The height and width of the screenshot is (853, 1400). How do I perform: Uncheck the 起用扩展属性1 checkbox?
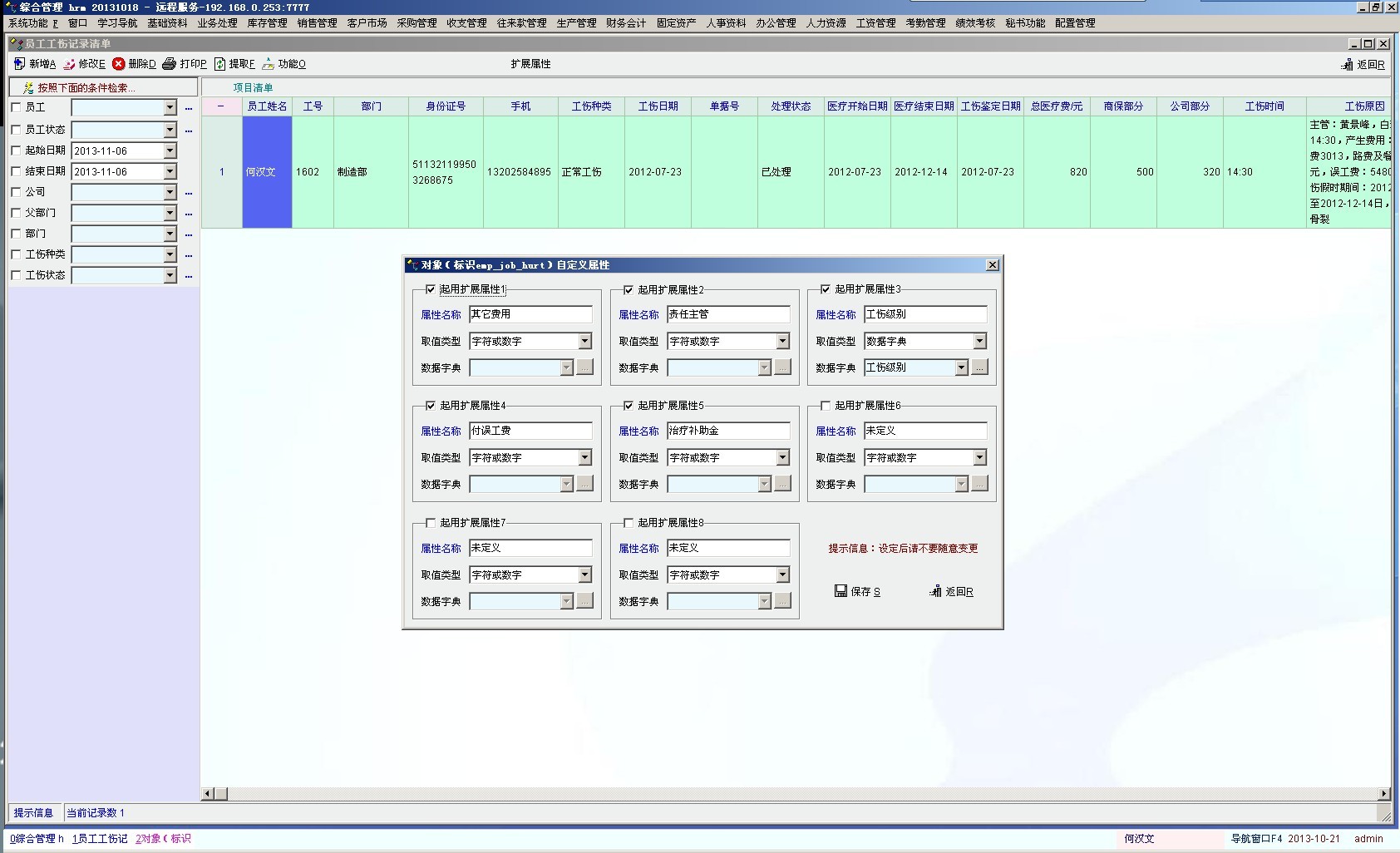click(x=431, y=289)
